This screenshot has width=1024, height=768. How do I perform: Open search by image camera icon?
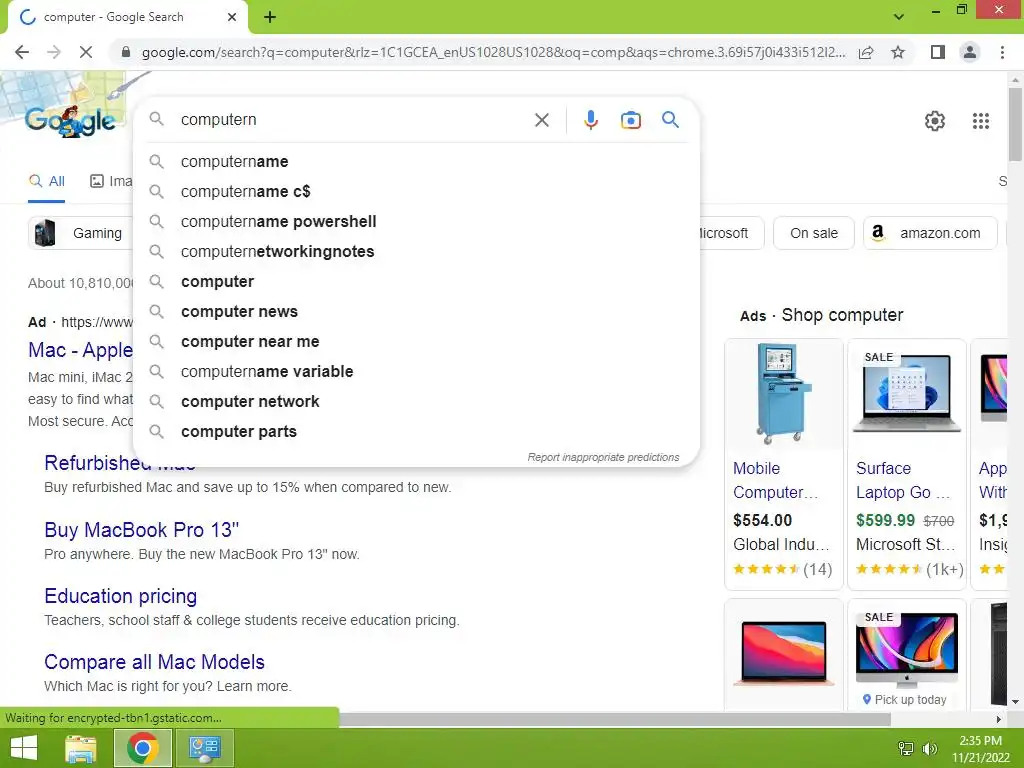point(630,120)
